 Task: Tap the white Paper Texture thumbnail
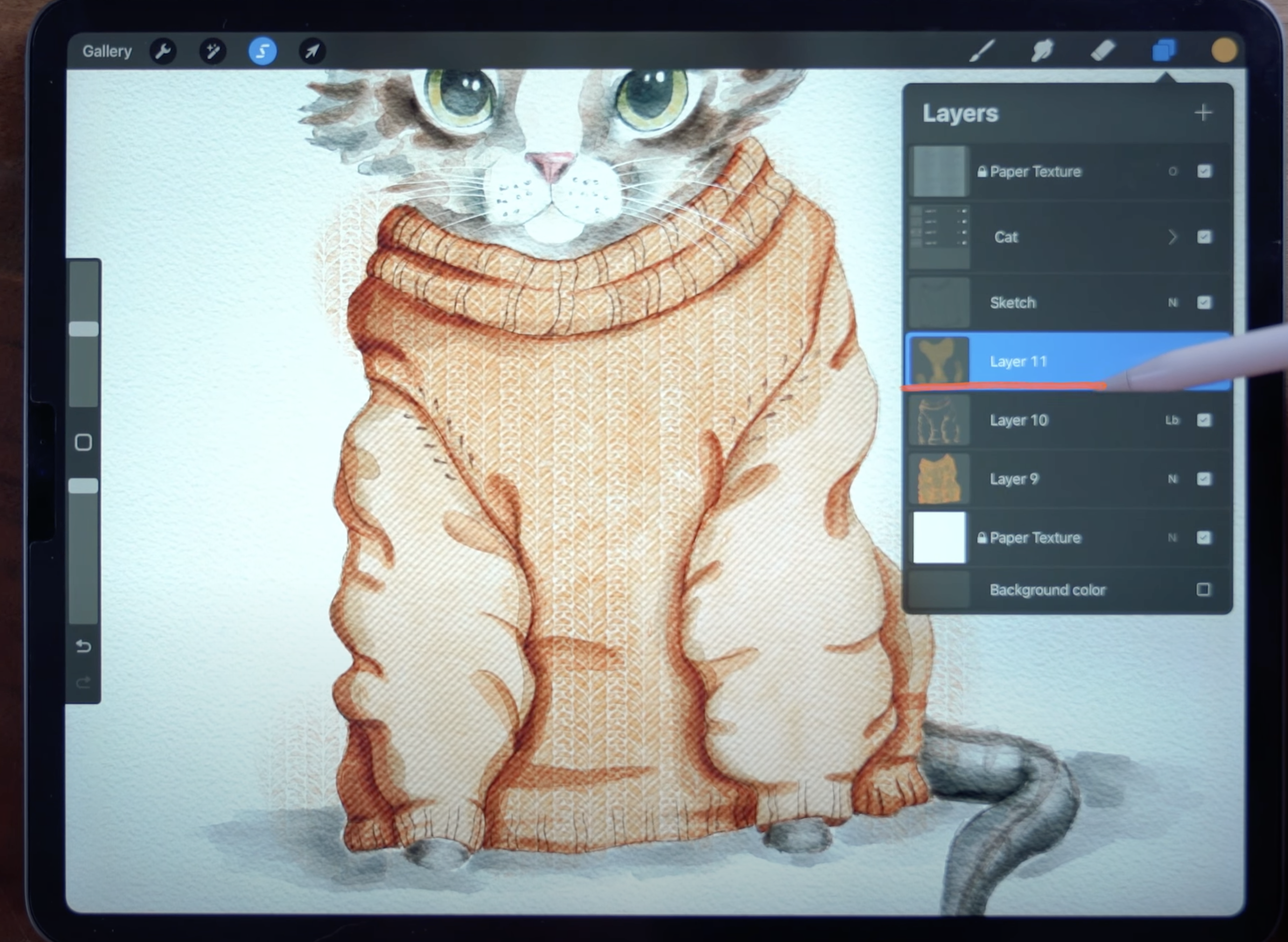[x=939, y=538]
